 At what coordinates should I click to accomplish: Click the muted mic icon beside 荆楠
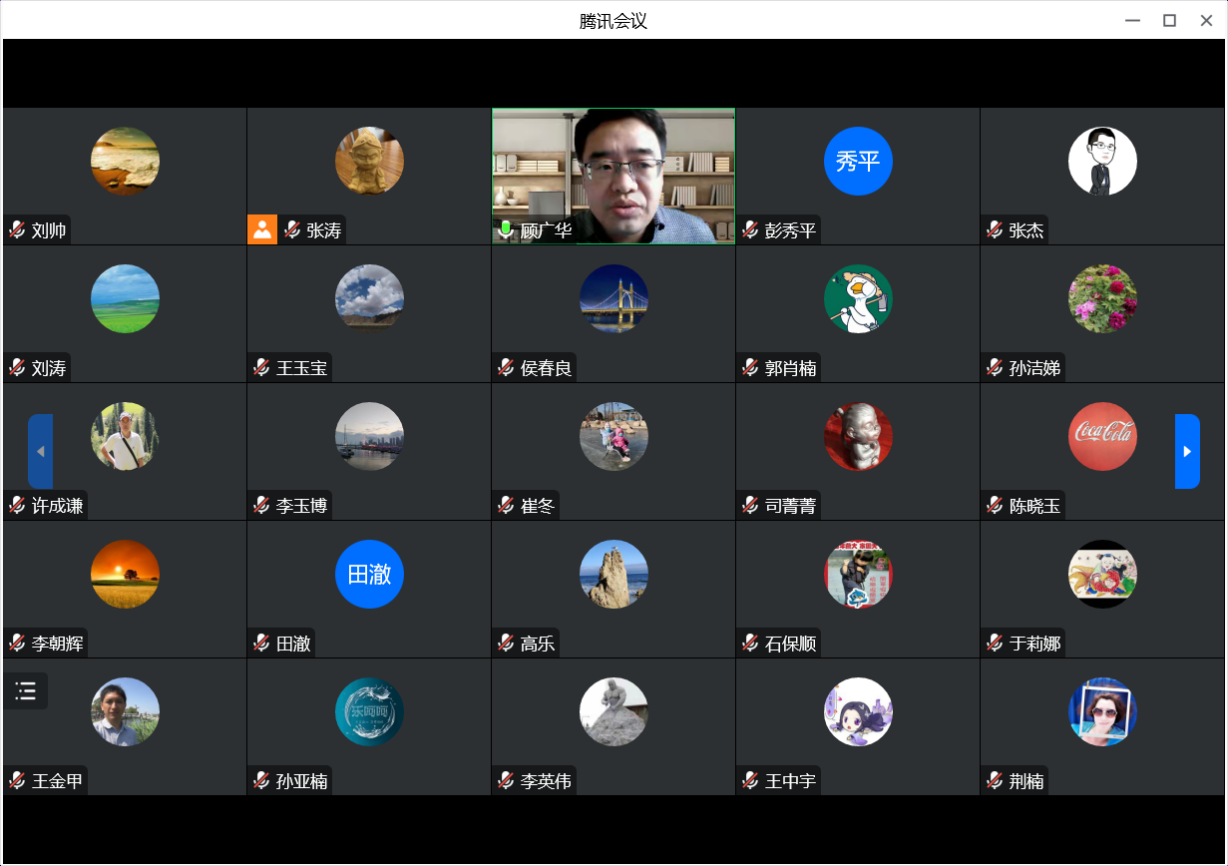[x=994, y=781]
